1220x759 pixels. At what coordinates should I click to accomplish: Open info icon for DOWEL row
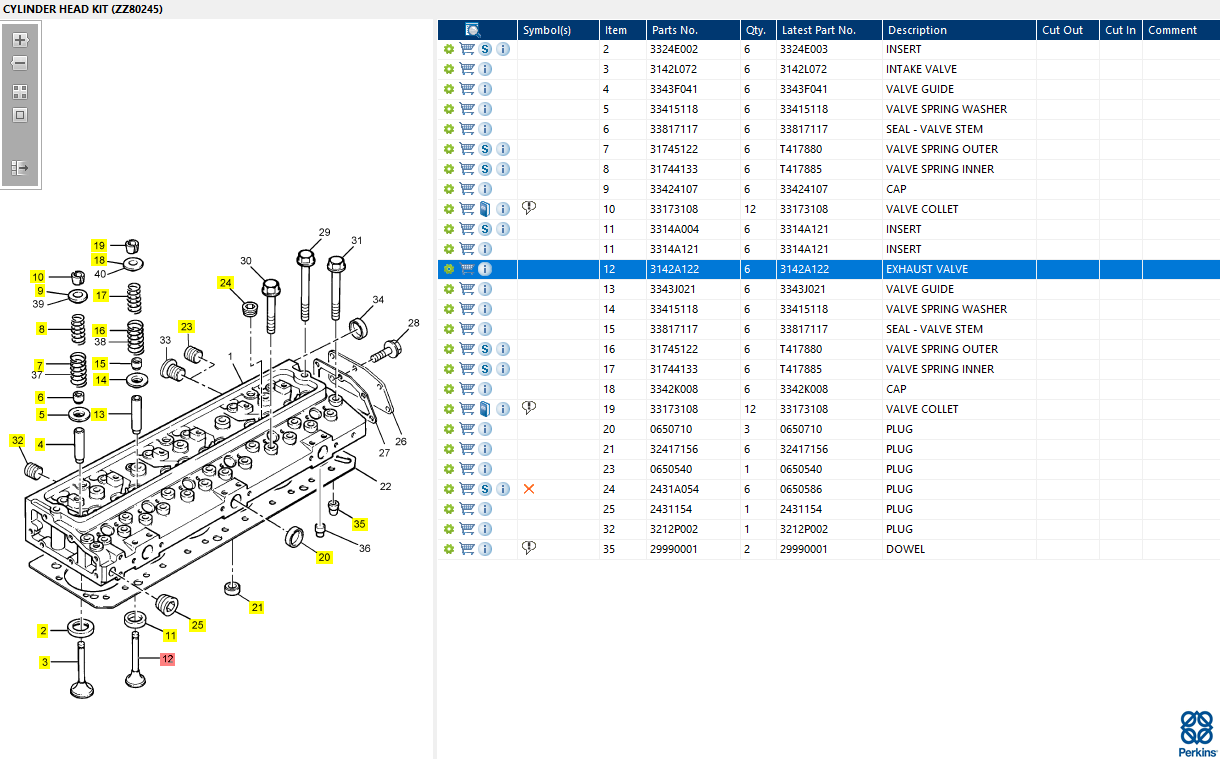pos(485,549)
